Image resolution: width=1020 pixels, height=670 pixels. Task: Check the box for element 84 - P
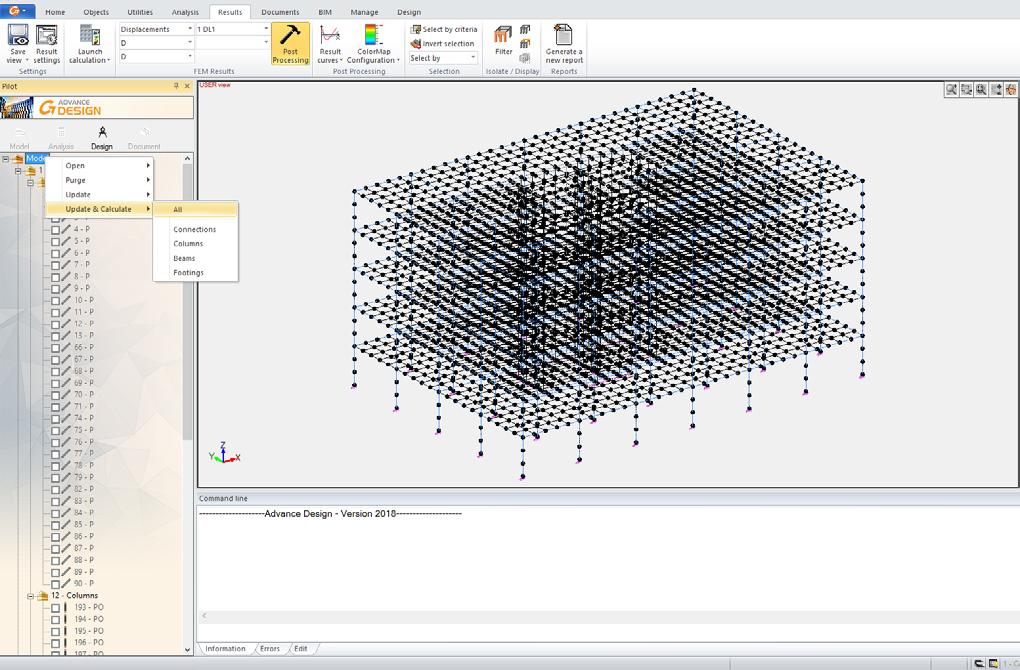[55, 513]
